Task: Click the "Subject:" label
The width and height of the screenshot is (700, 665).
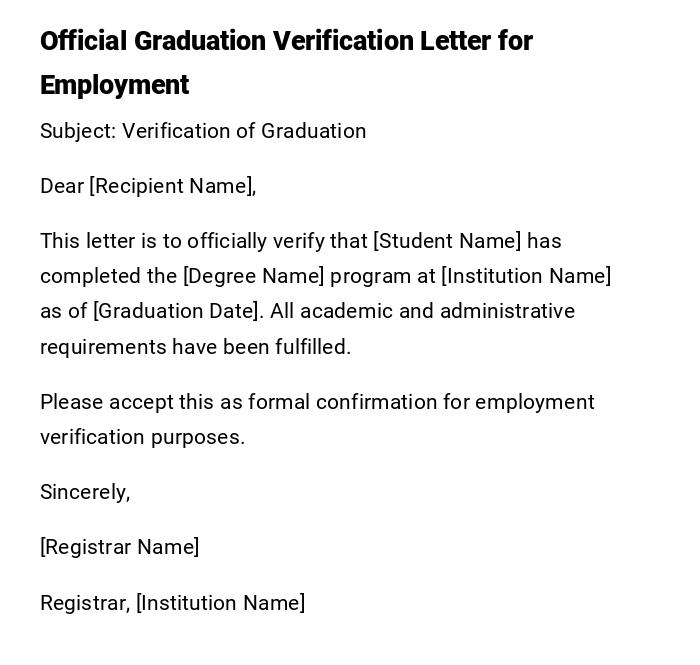Action: tap(78, 131)
